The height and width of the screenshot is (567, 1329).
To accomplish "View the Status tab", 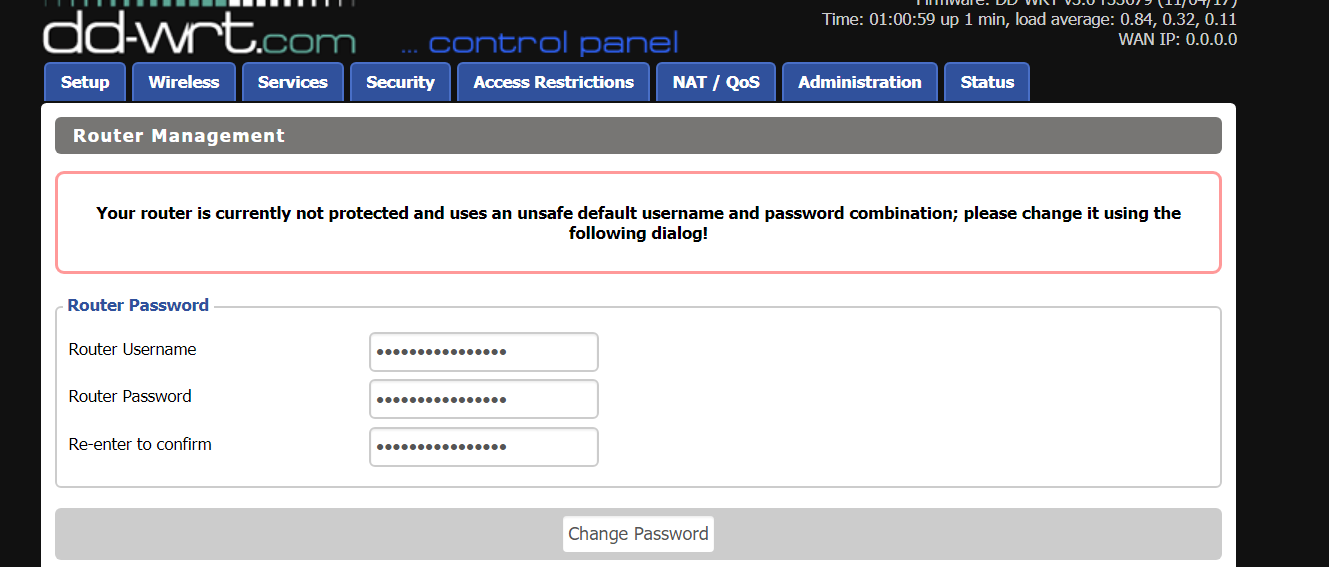I will (987, 83).
